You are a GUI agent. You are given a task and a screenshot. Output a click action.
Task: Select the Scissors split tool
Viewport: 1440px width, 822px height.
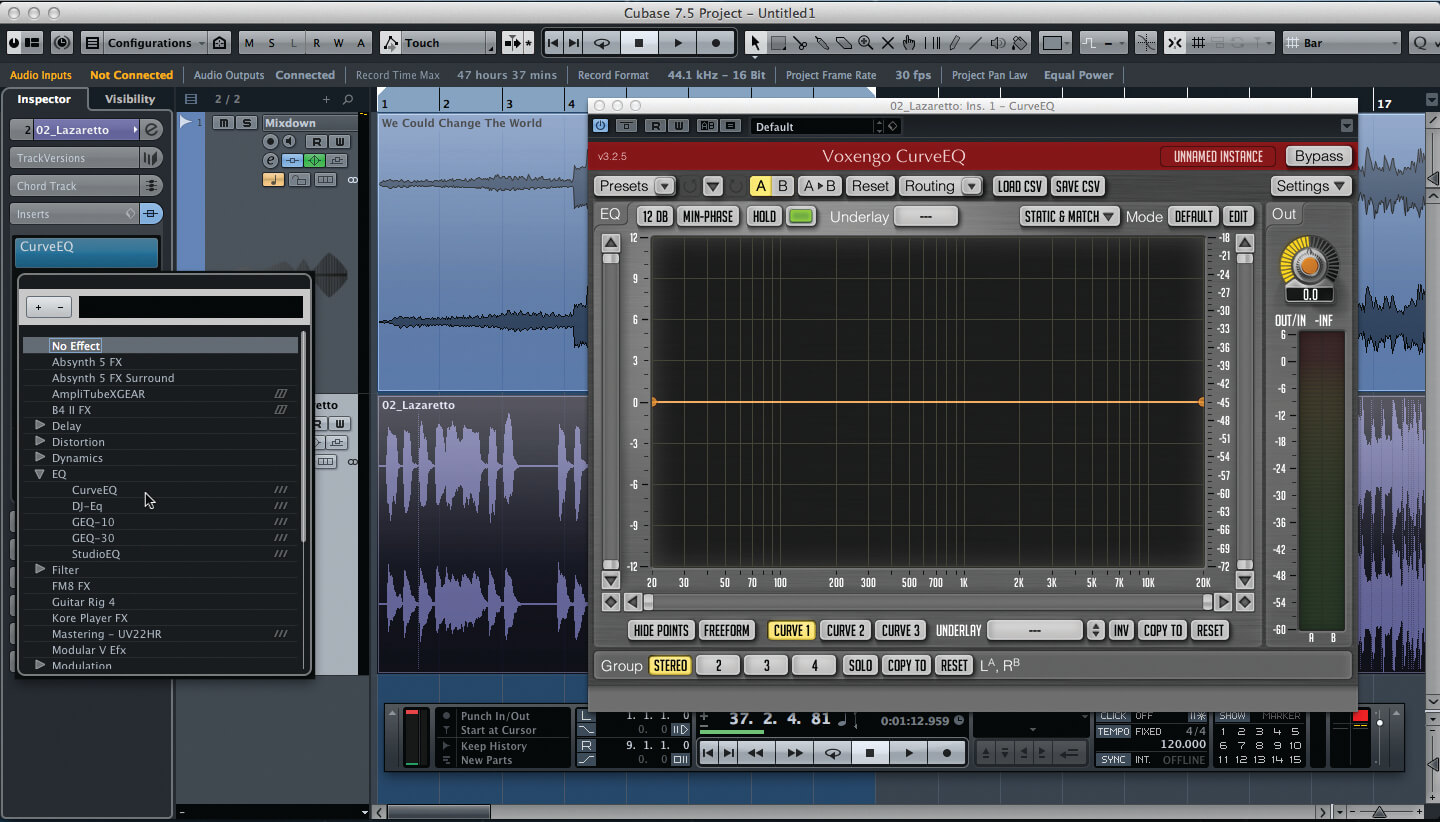tap(799, 43)
